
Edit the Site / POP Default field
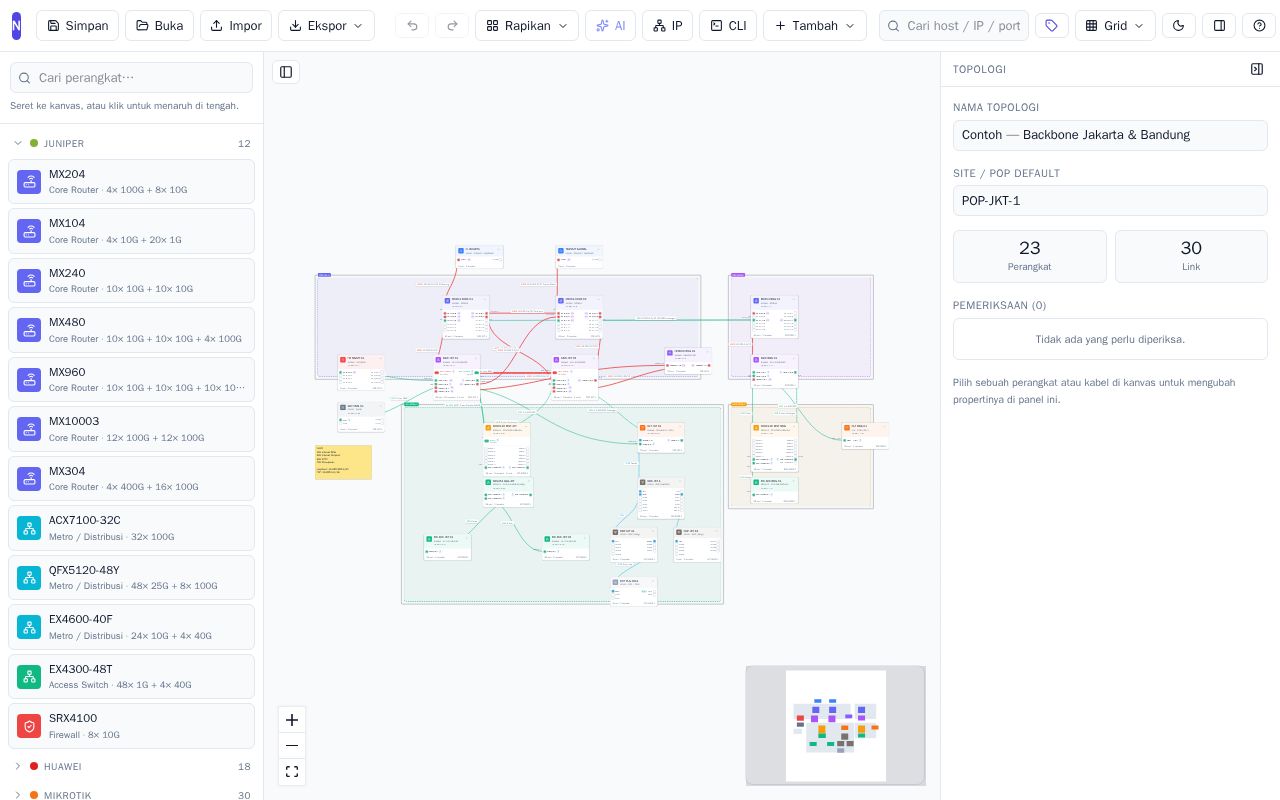pyautogui.click(x=1110, y=201)
